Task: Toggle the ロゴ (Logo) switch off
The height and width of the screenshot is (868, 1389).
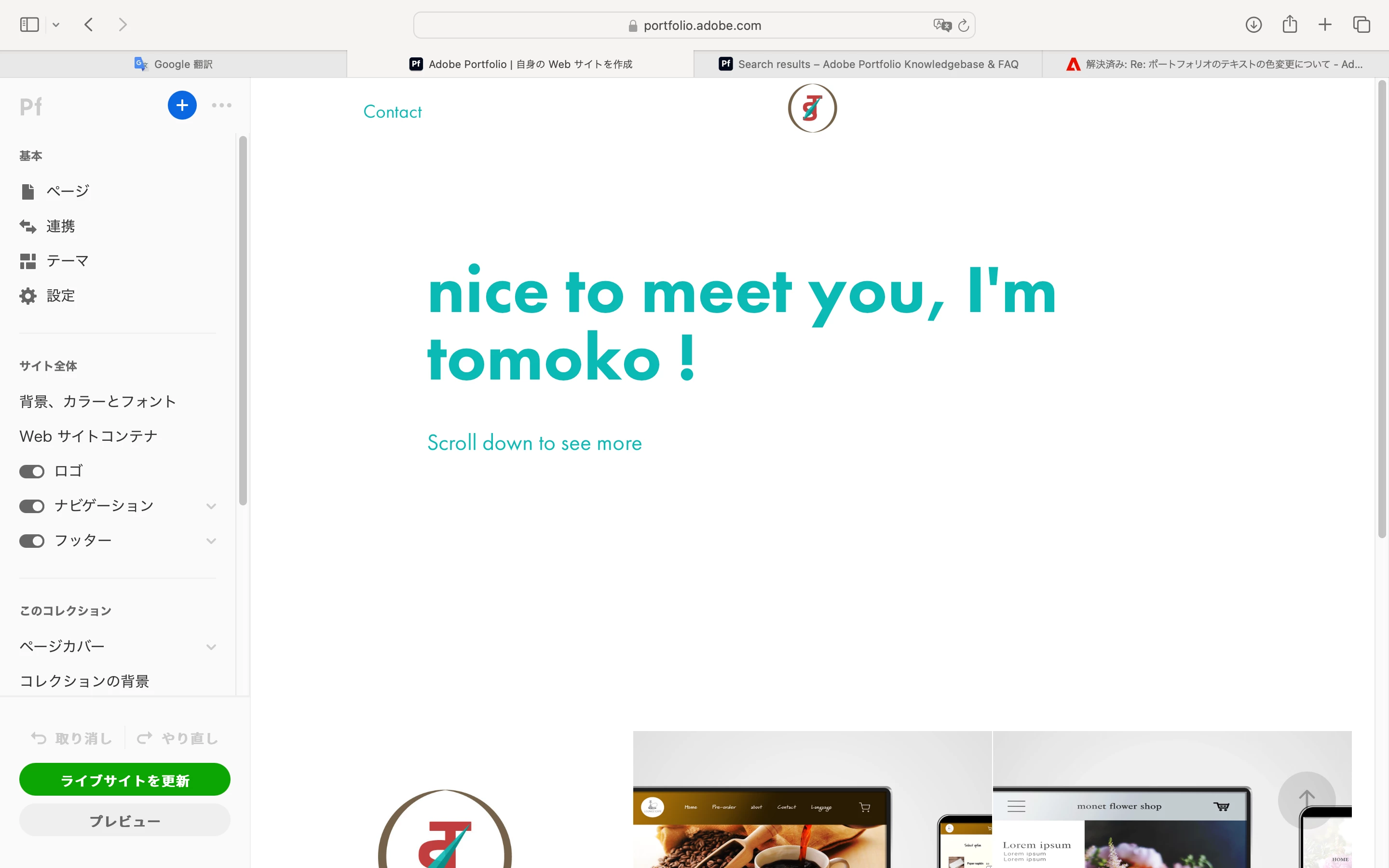Action: 31,471
